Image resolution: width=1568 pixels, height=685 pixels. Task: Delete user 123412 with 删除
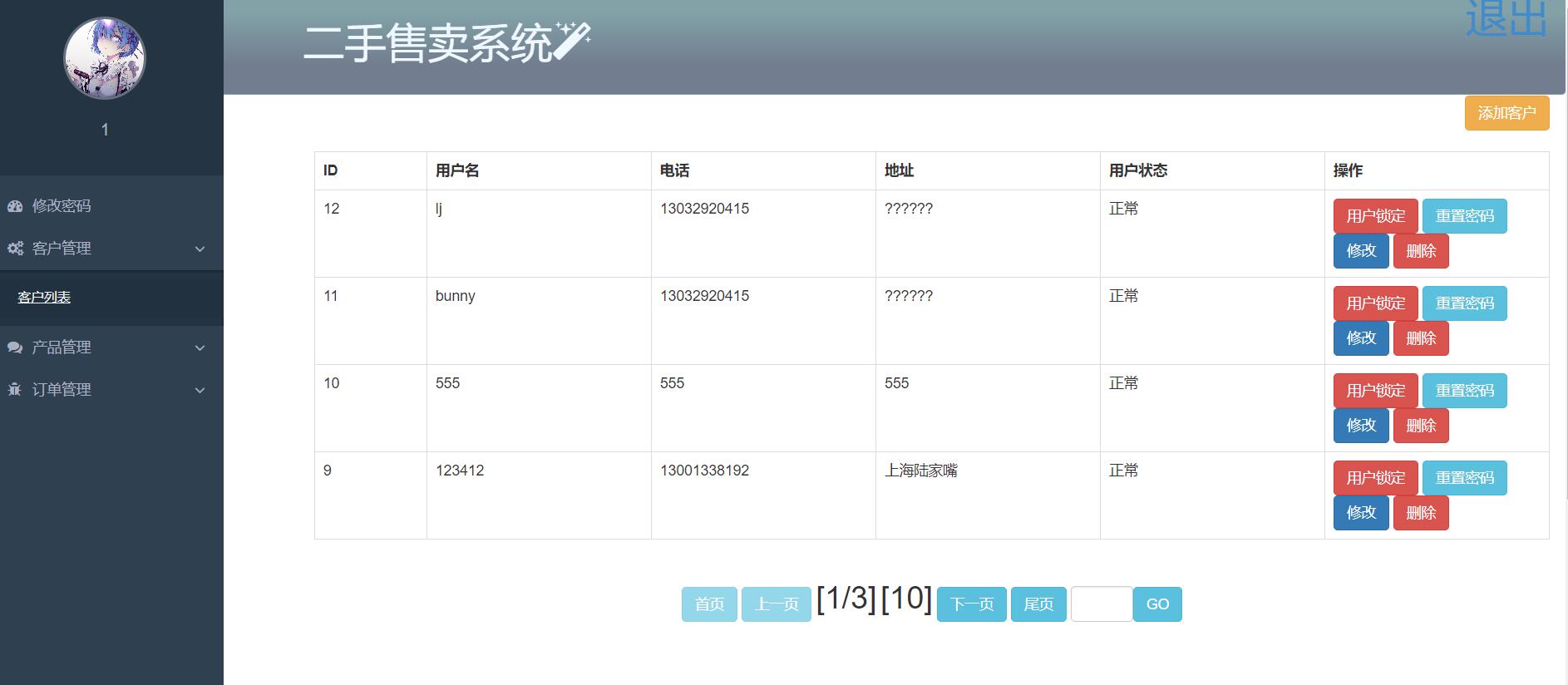[1421, 513]
